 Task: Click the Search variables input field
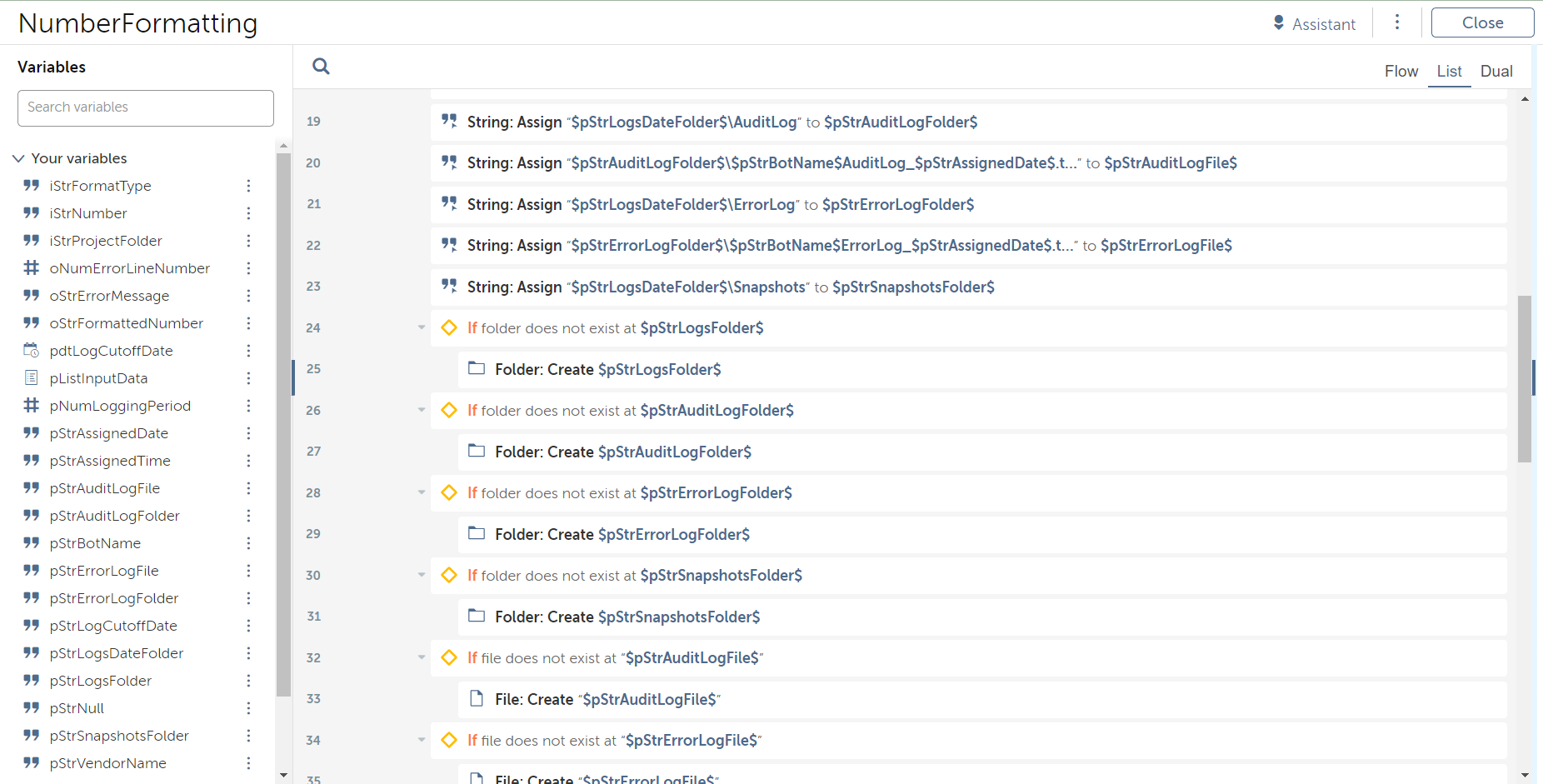(x=146, y=107)
